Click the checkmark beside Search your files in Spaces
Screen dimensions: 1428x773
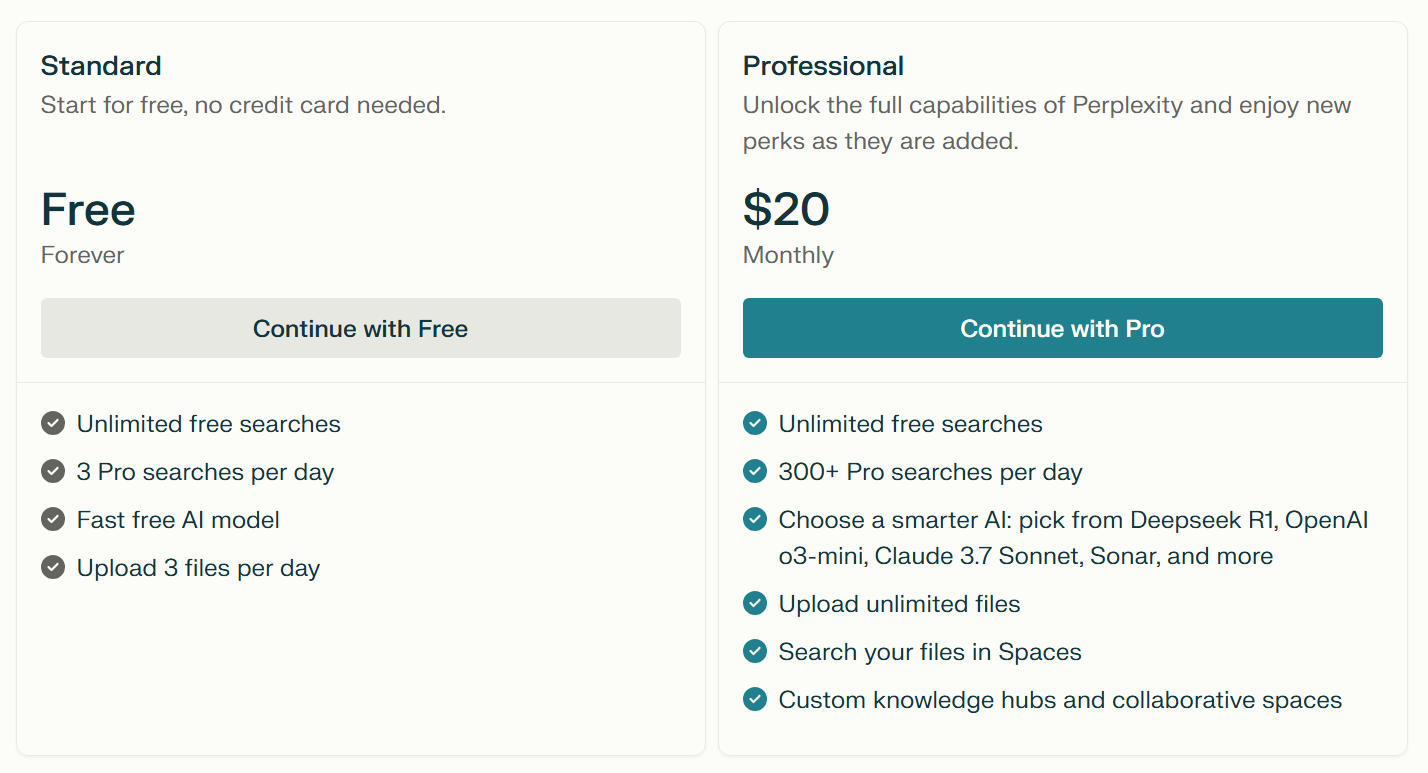coord(755,651)
